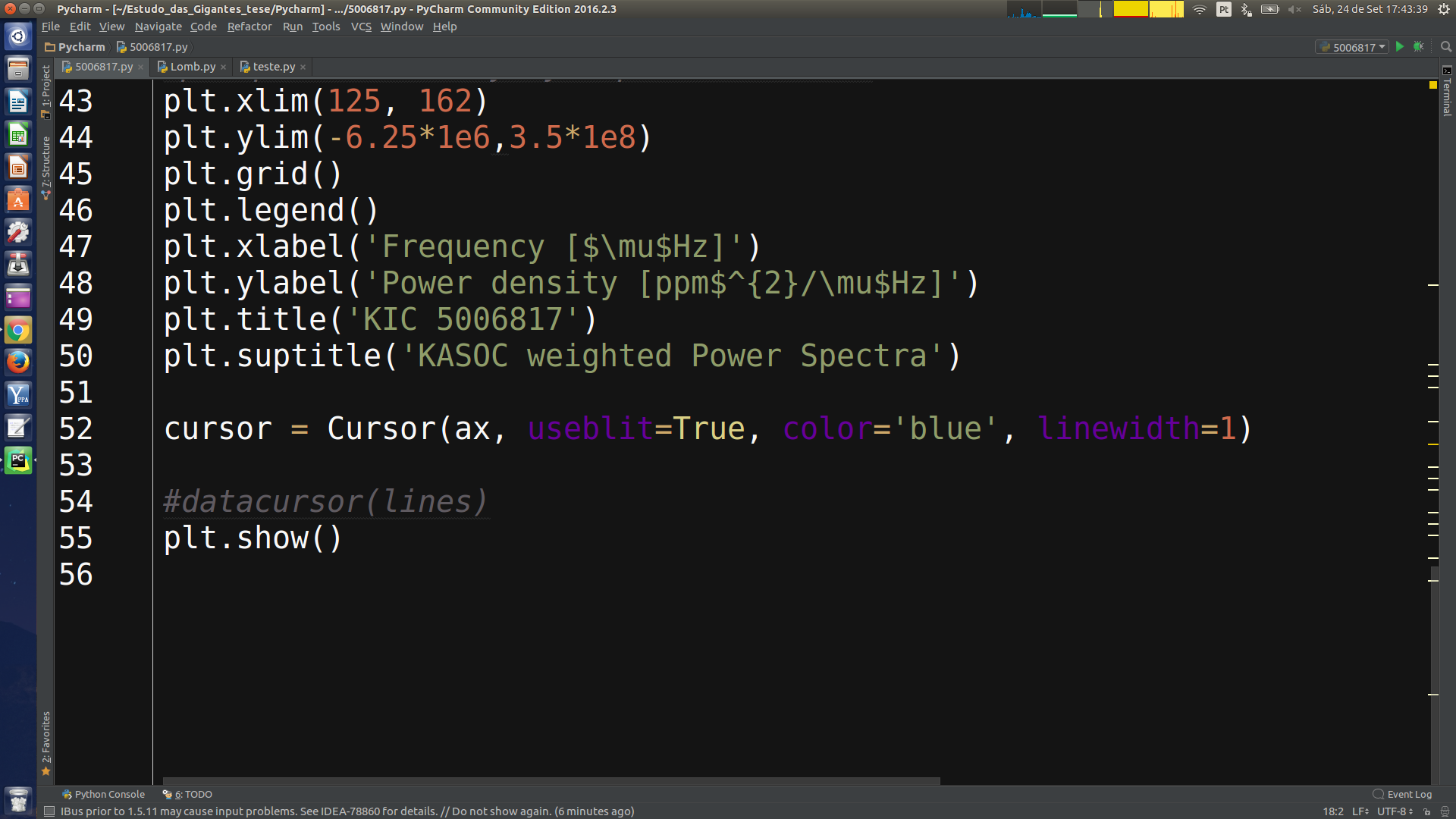
Task: Open the View menu
Action: (x=111, y=27)
